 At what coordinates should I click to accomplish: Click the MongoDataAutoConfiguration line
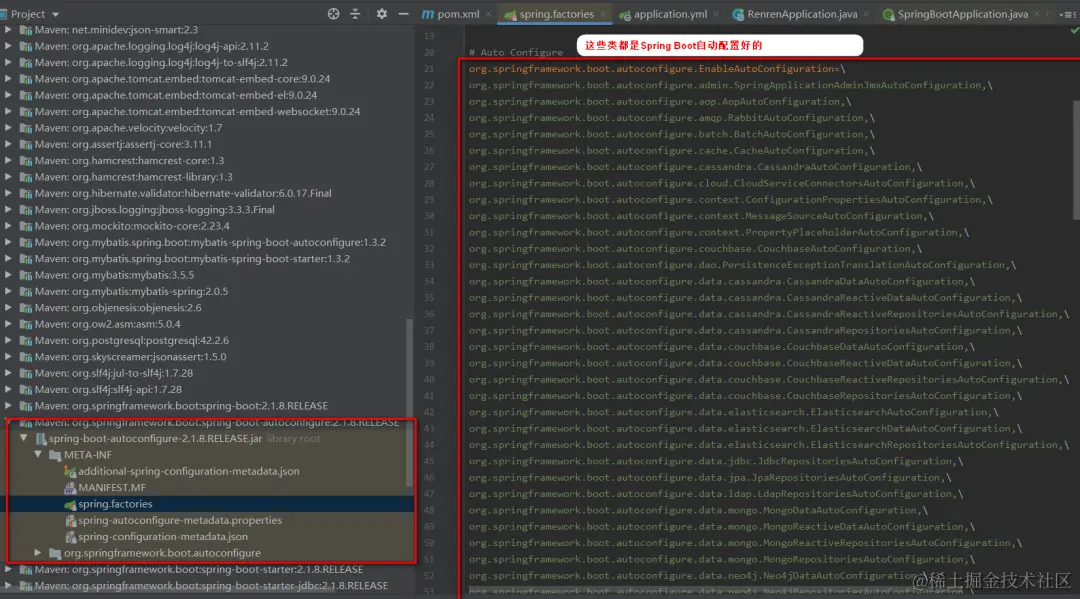[698, 510]
